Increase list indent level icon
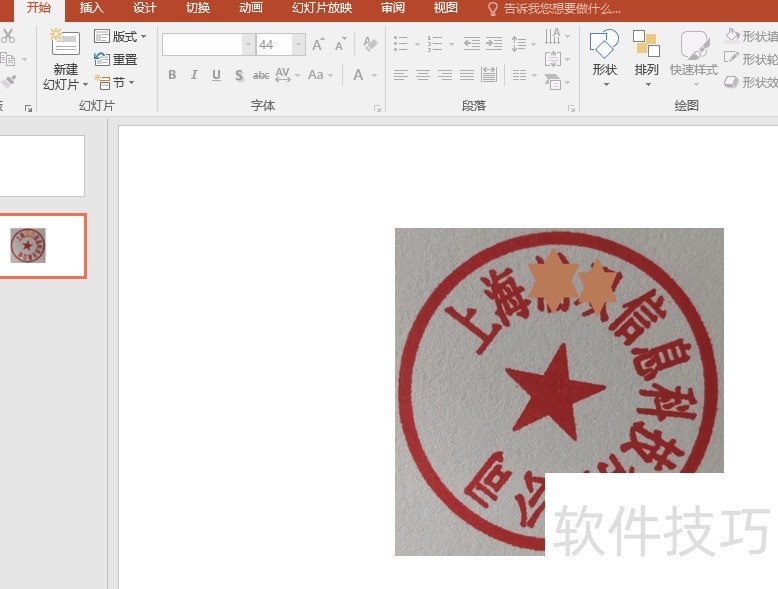Screen dimensions: 778x589 494,44
